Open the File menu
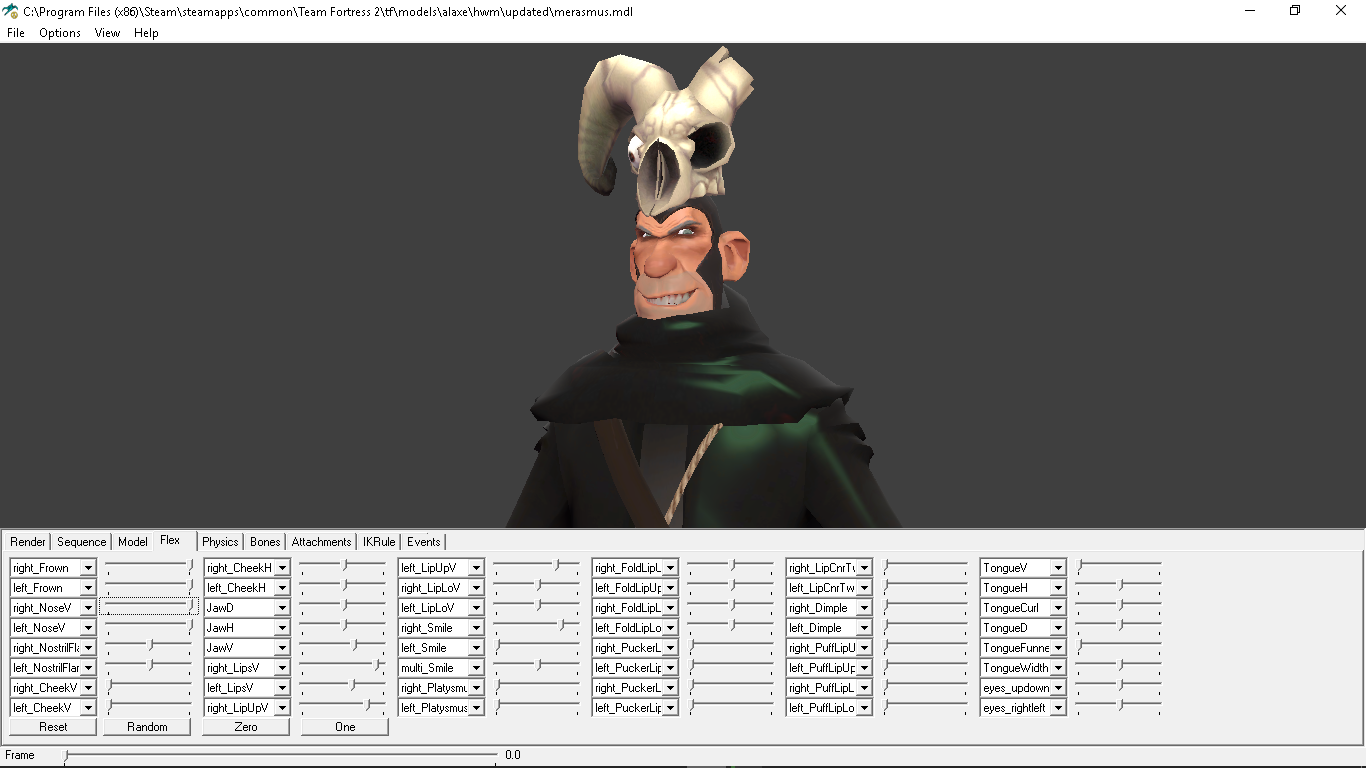Screen dimensions: 1366x768 point(16,33)
